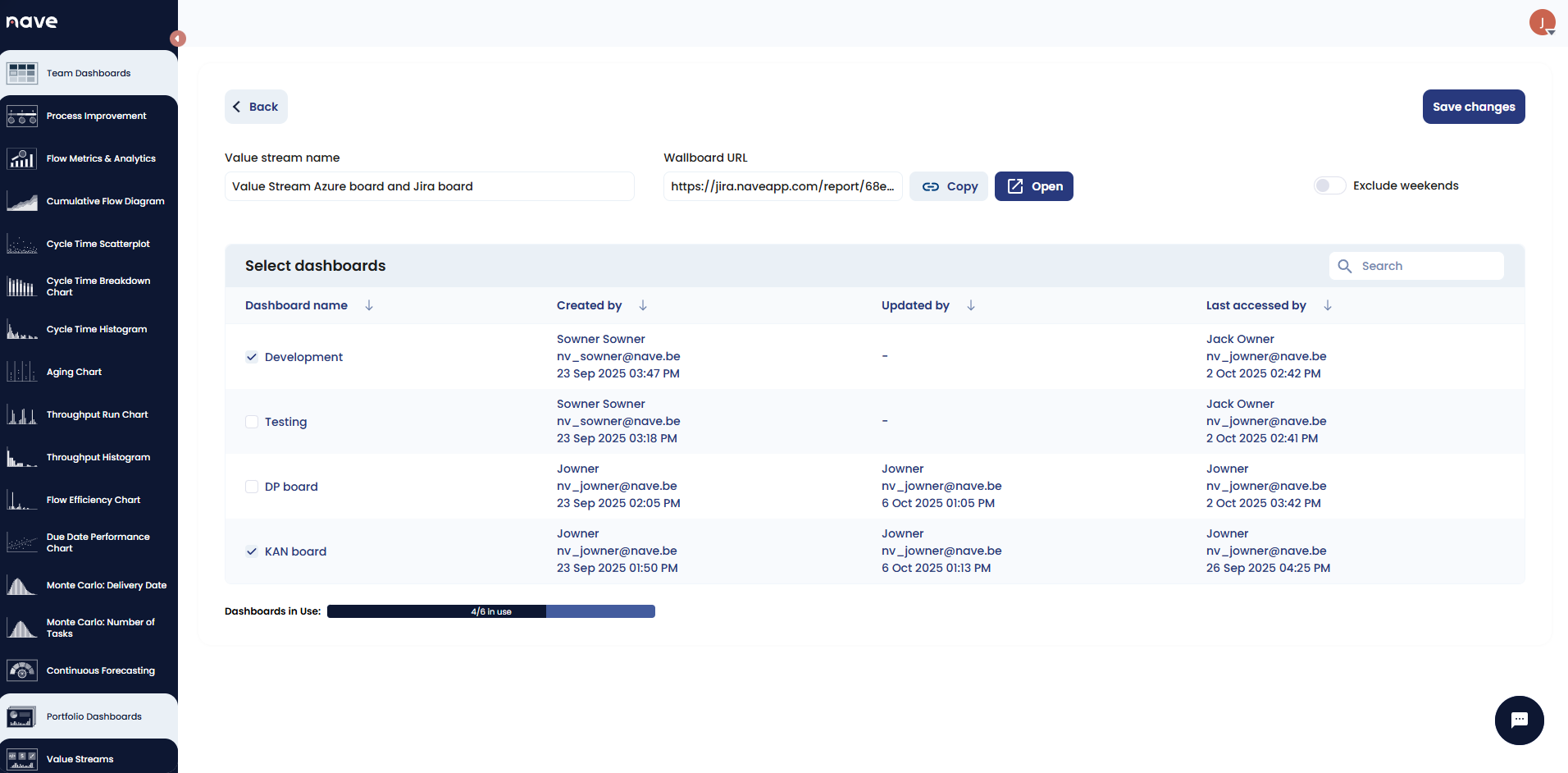Click the Save changes button
Screen dimensions: 1568x773
[x=1473, y=107]
